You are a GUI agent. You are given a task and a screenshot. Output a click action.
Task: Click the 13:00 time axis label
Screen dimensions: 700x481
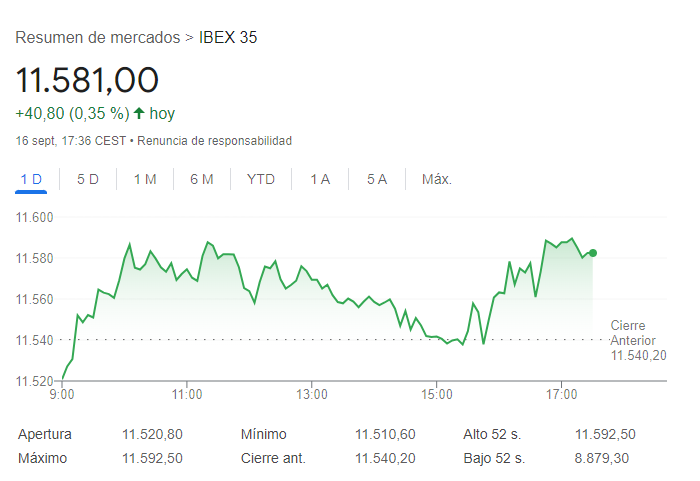tap(312, 393)
